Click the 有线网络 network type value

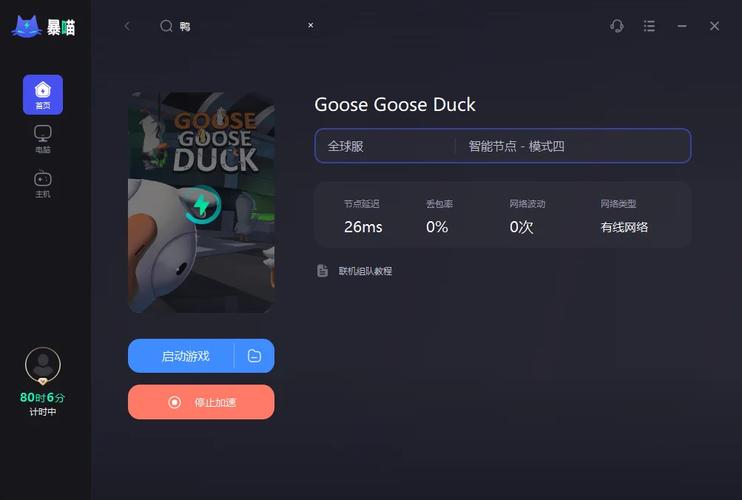point(624,228)
